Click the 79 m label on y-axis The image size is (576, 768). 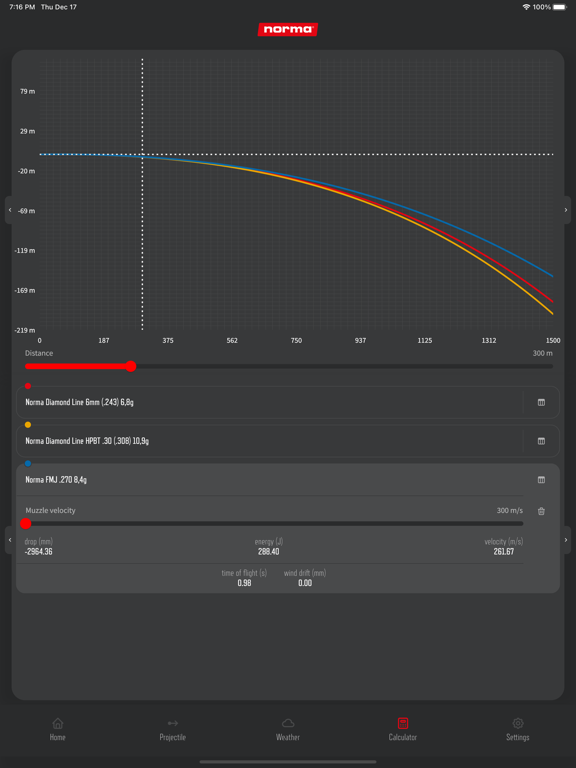[x=27, y=91]
